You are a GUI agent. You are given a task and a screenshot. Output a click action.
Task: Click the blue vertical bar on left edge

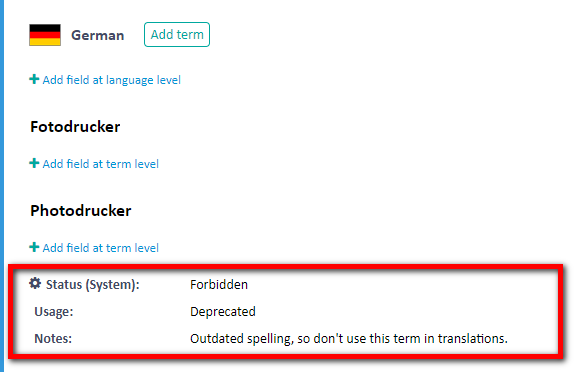click(2, 186)
